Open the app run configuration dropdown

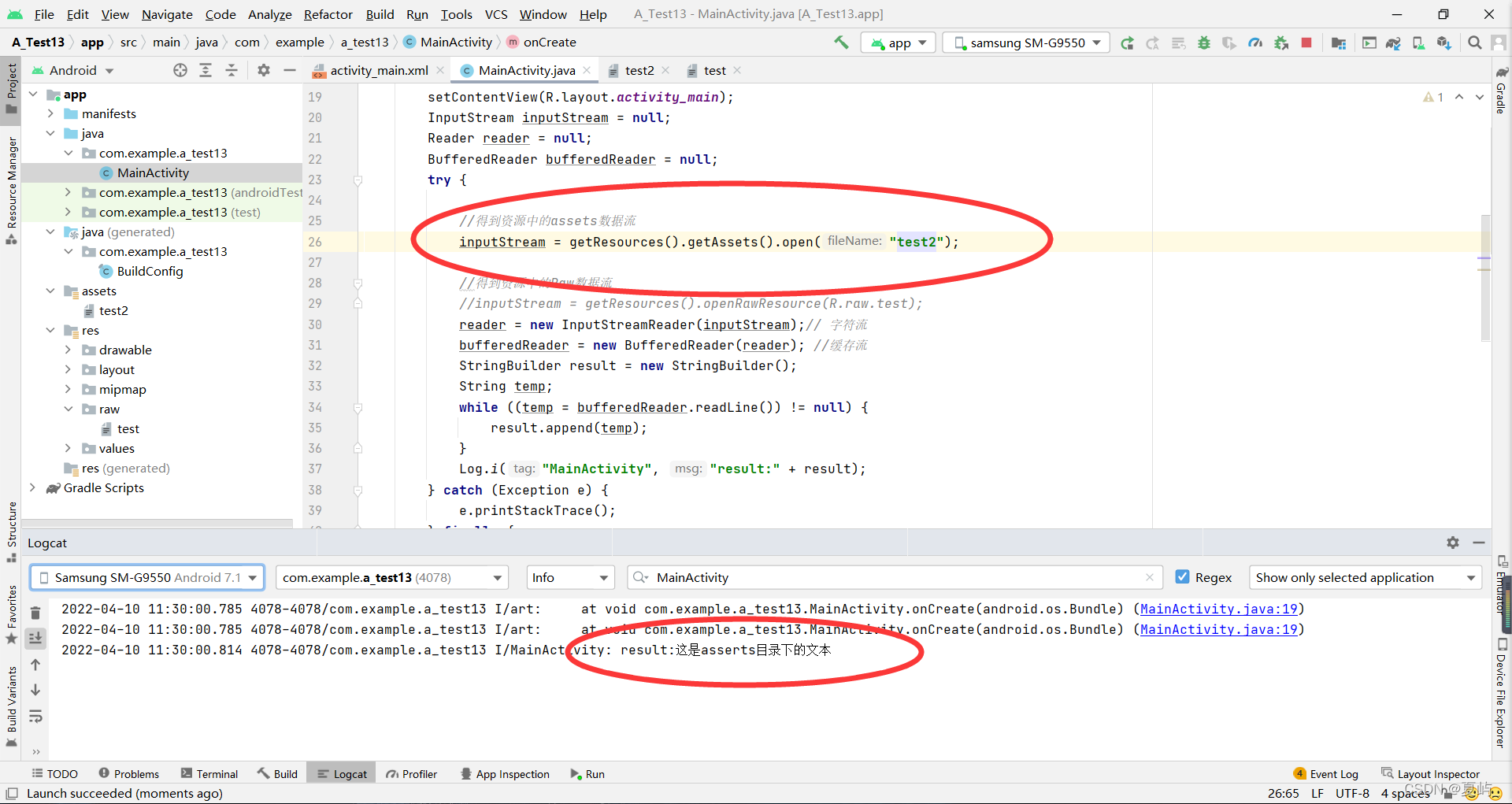898,43
